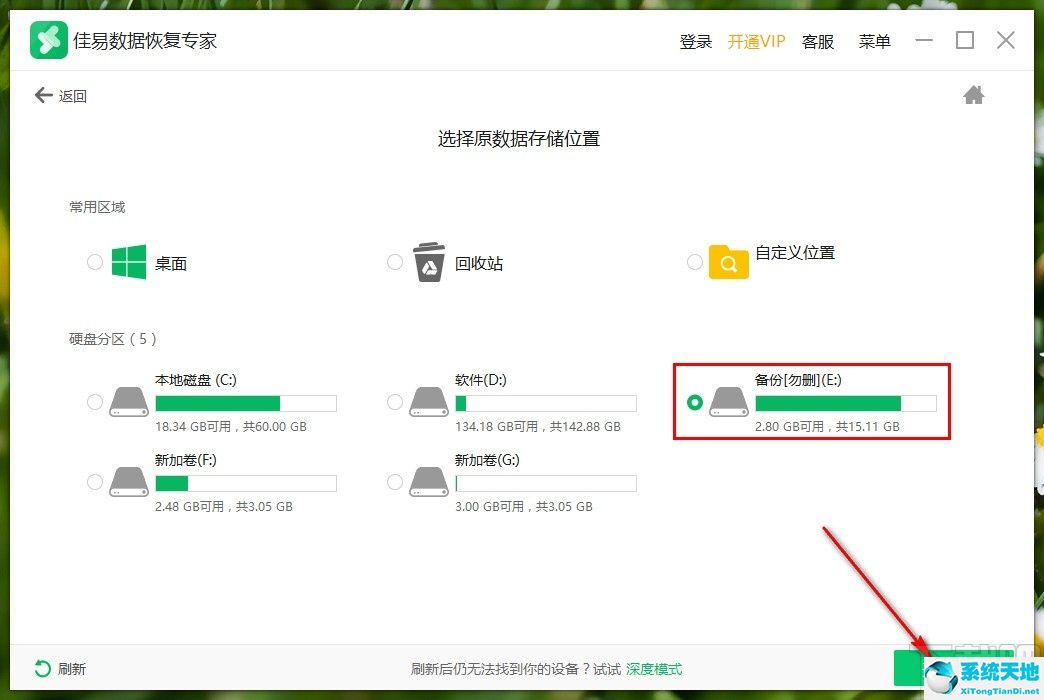The width and height of the screenshot is (1044, 700).
Task: Click drive E's green capacity bar
Action: [830, 403]
